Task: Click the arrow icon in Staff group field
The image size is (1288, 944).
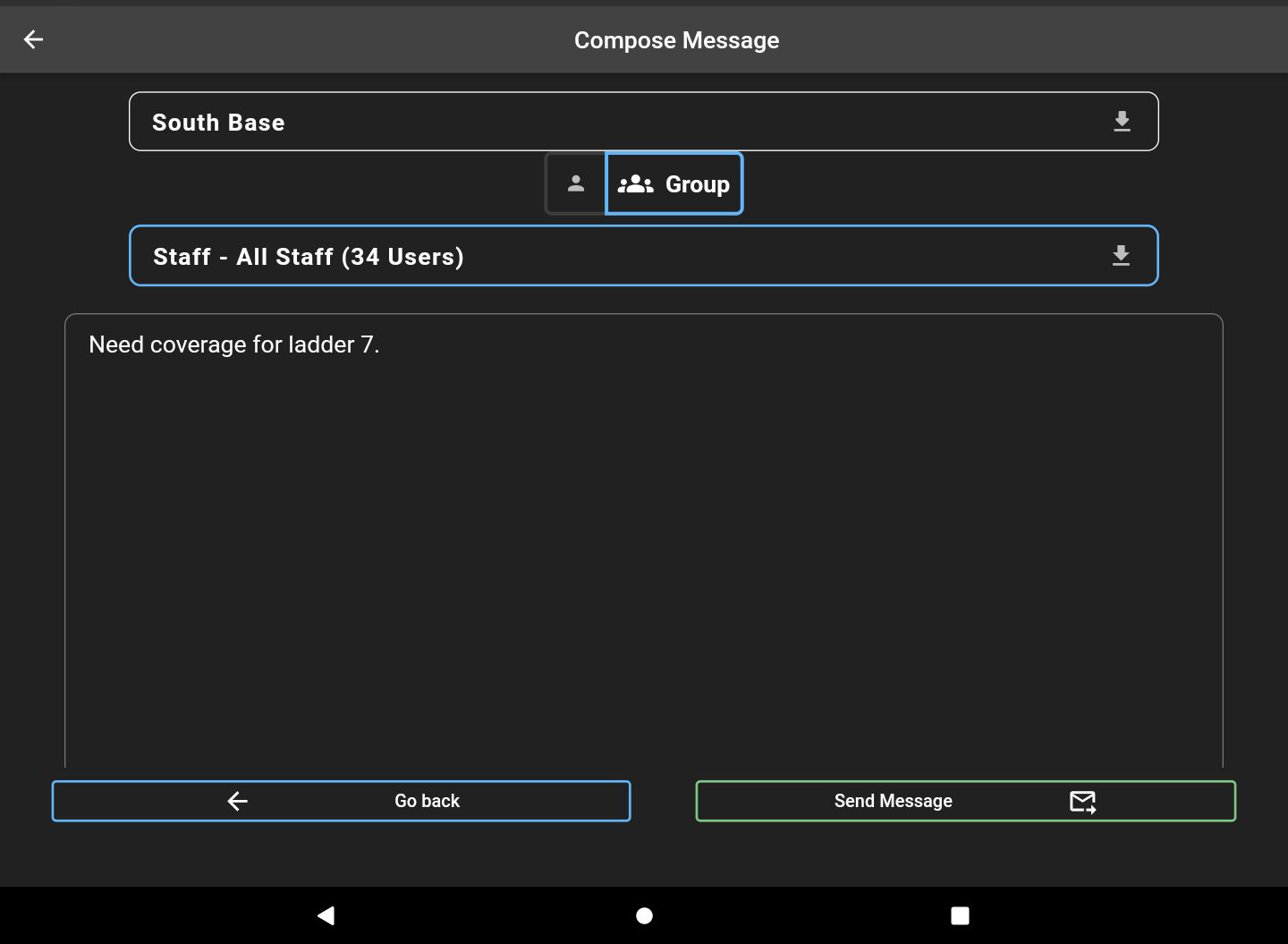Action: click(x=1121, y=256)
